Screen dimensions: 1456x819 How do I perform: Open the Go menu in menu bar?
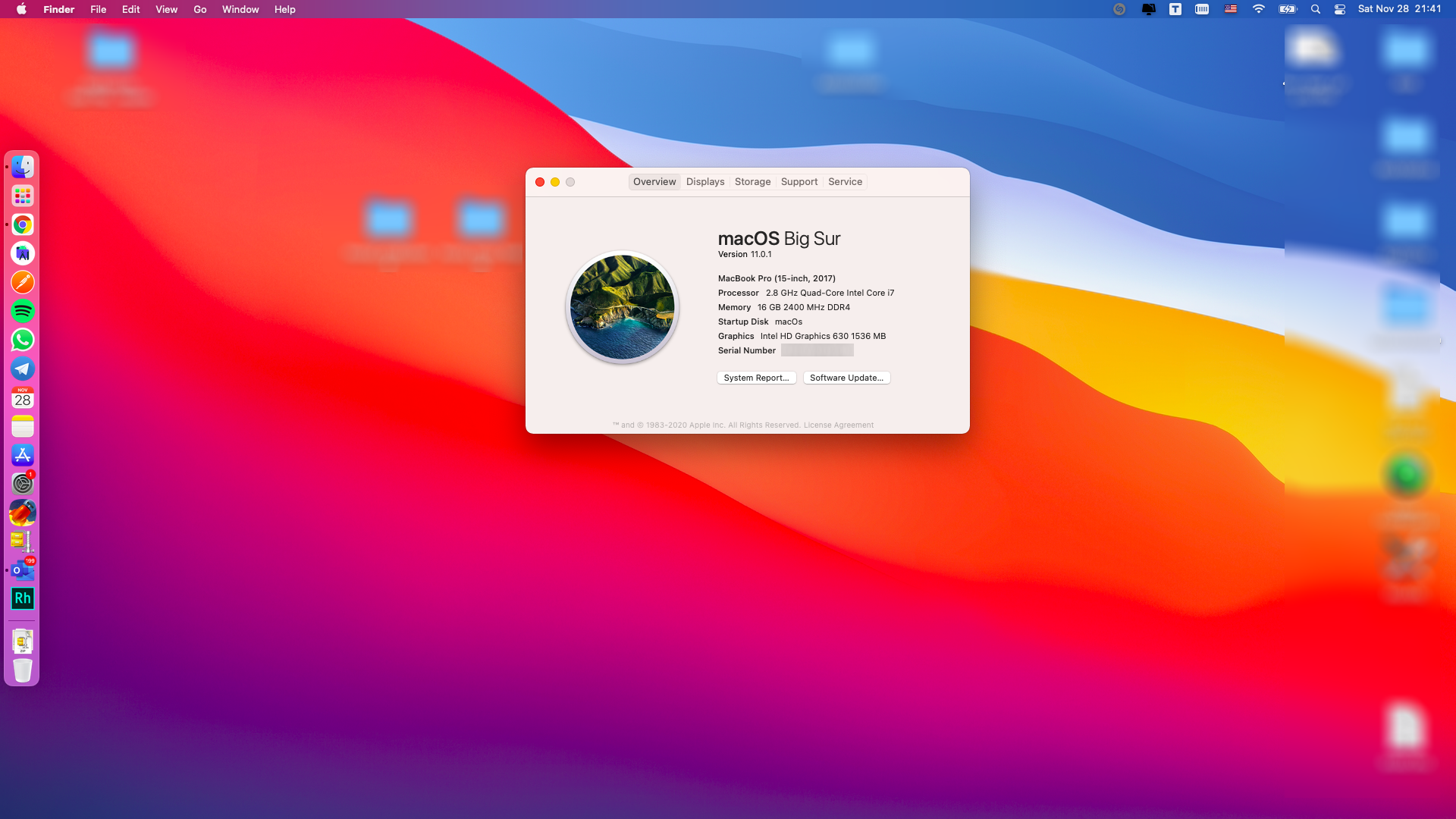point(200,9)
